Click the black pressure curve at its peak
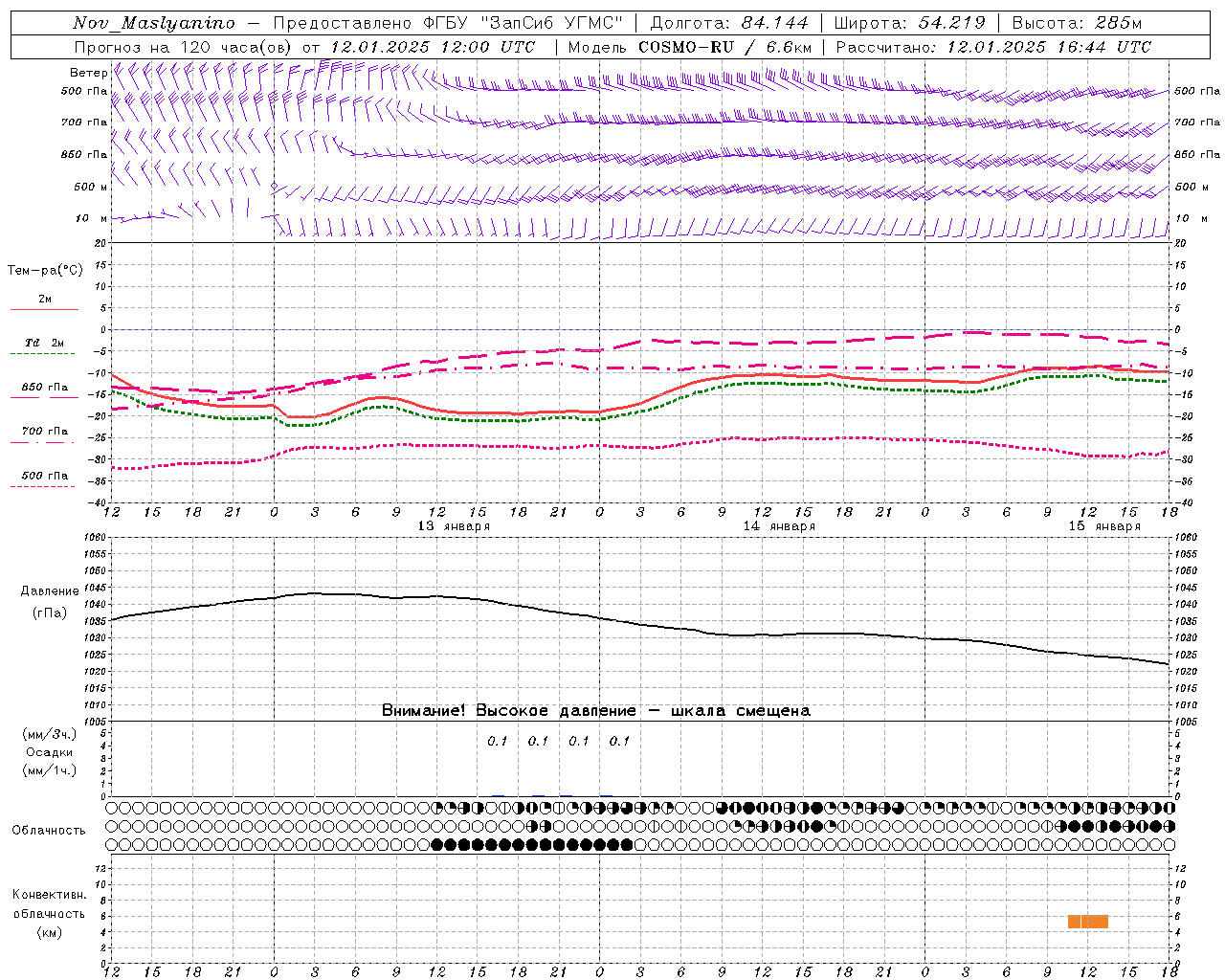 (316, 593)
